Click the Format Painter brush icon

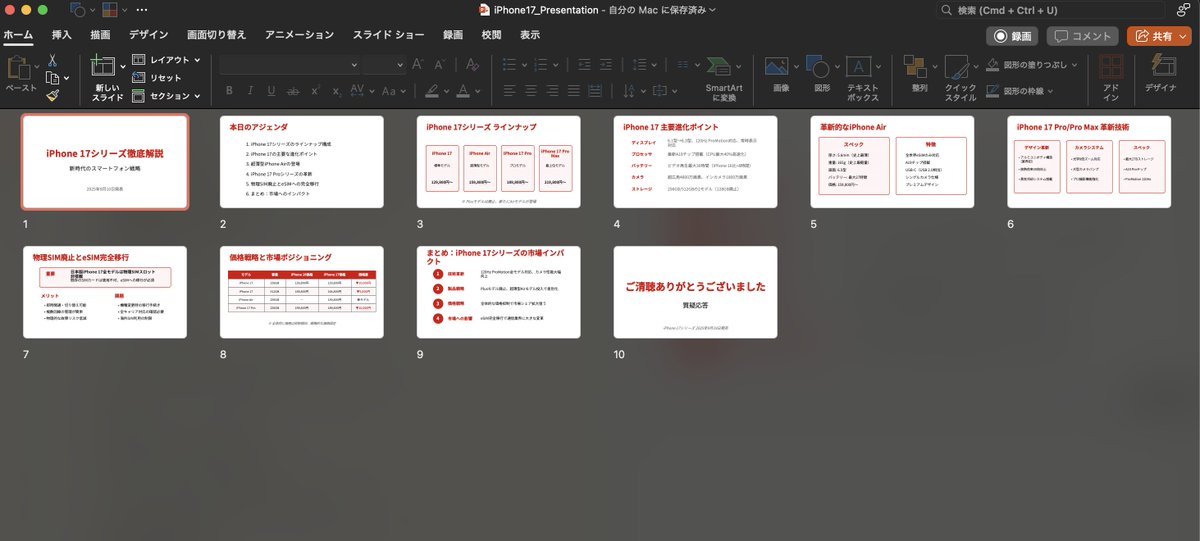point(52,96)
